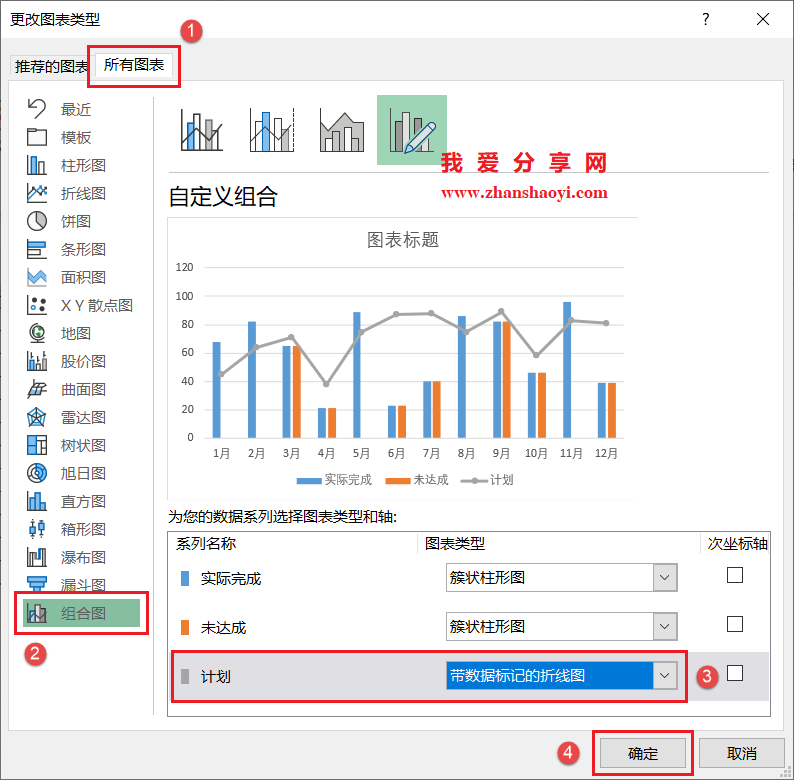Choose the 漏斗图 funnel chart icon
The image size is (794, 780).
click(x=36, y=584)
